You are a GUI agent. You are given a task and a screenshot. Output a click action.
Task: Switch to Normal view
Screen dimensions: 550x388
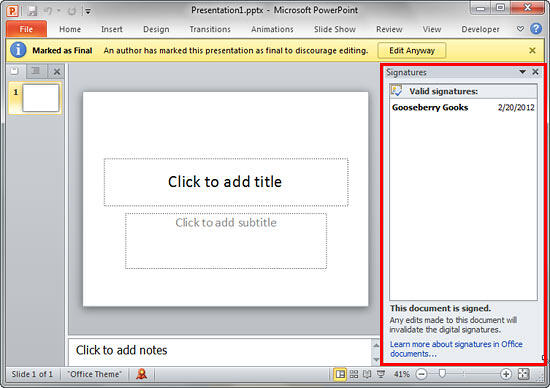click(x=340, y=374)
